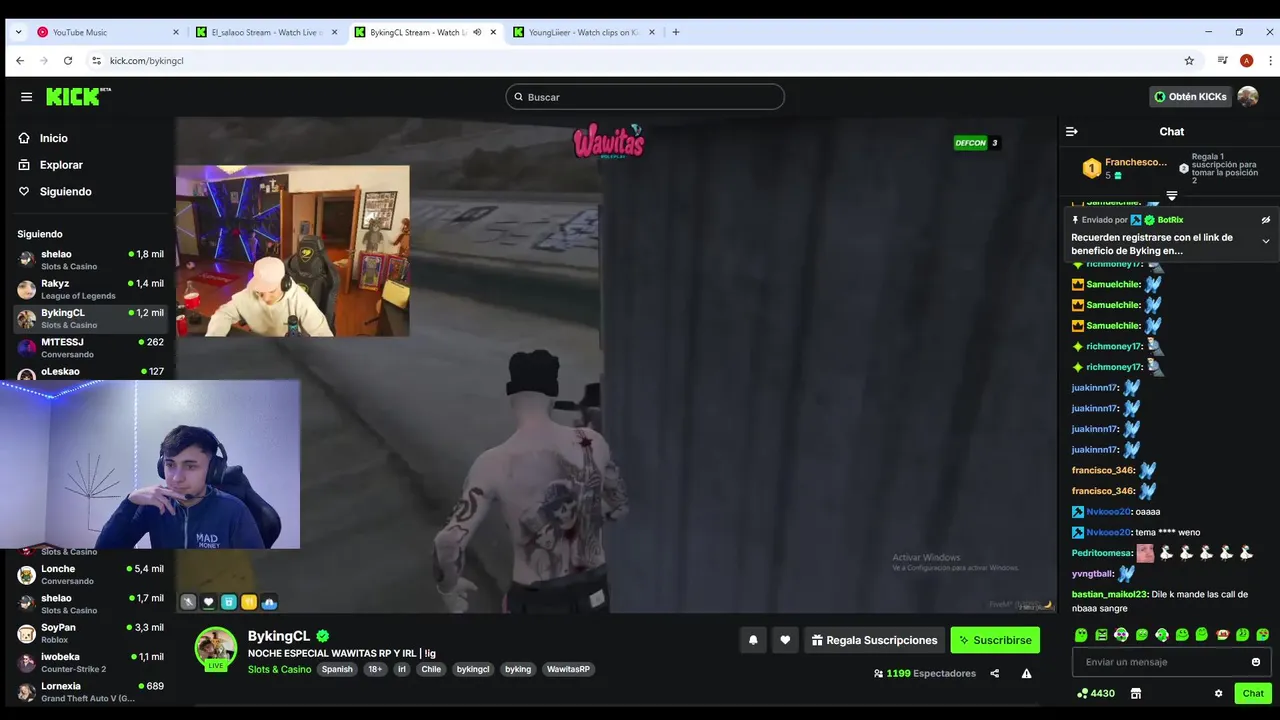Screen dimensions: 1280x720
Task: Click Obtén KICKs button
Action: tap(1190, 97)
